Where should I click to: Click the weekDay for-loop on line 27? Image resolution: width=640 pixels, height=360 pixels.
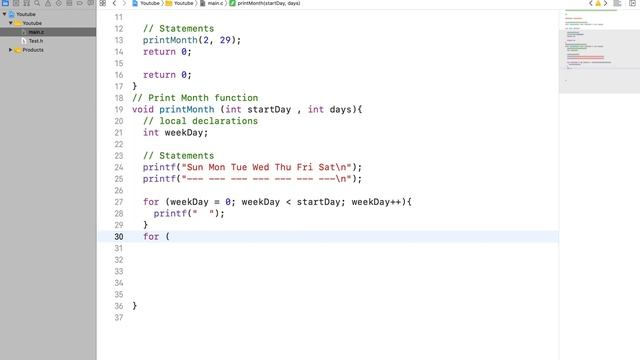pos(277,202)
